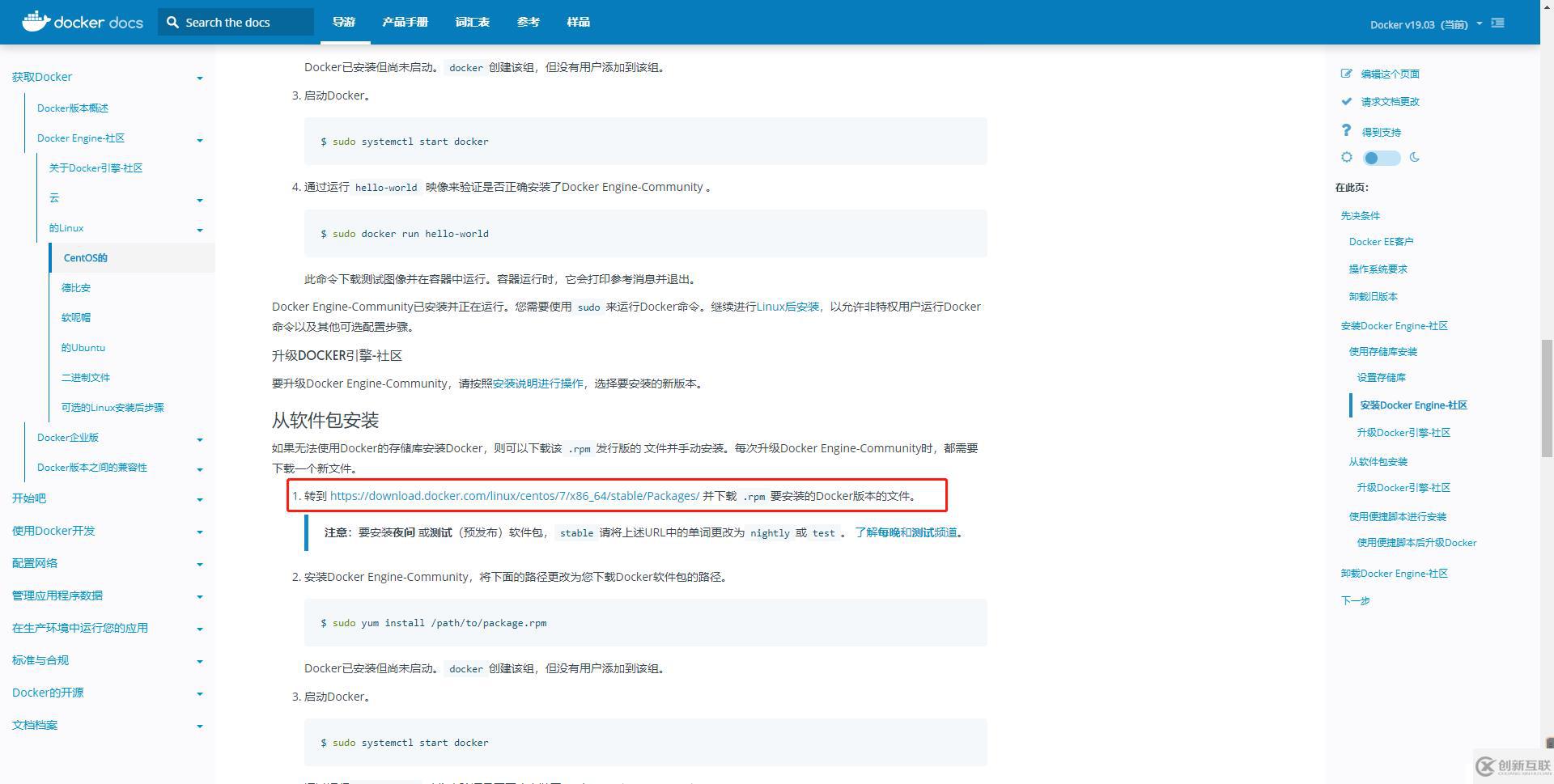Image resolution: width=1554 pixels, height=784 pixels.
Task: Expand Docker版本之间的兼容性 section
Action: click(x=200, y=469)
